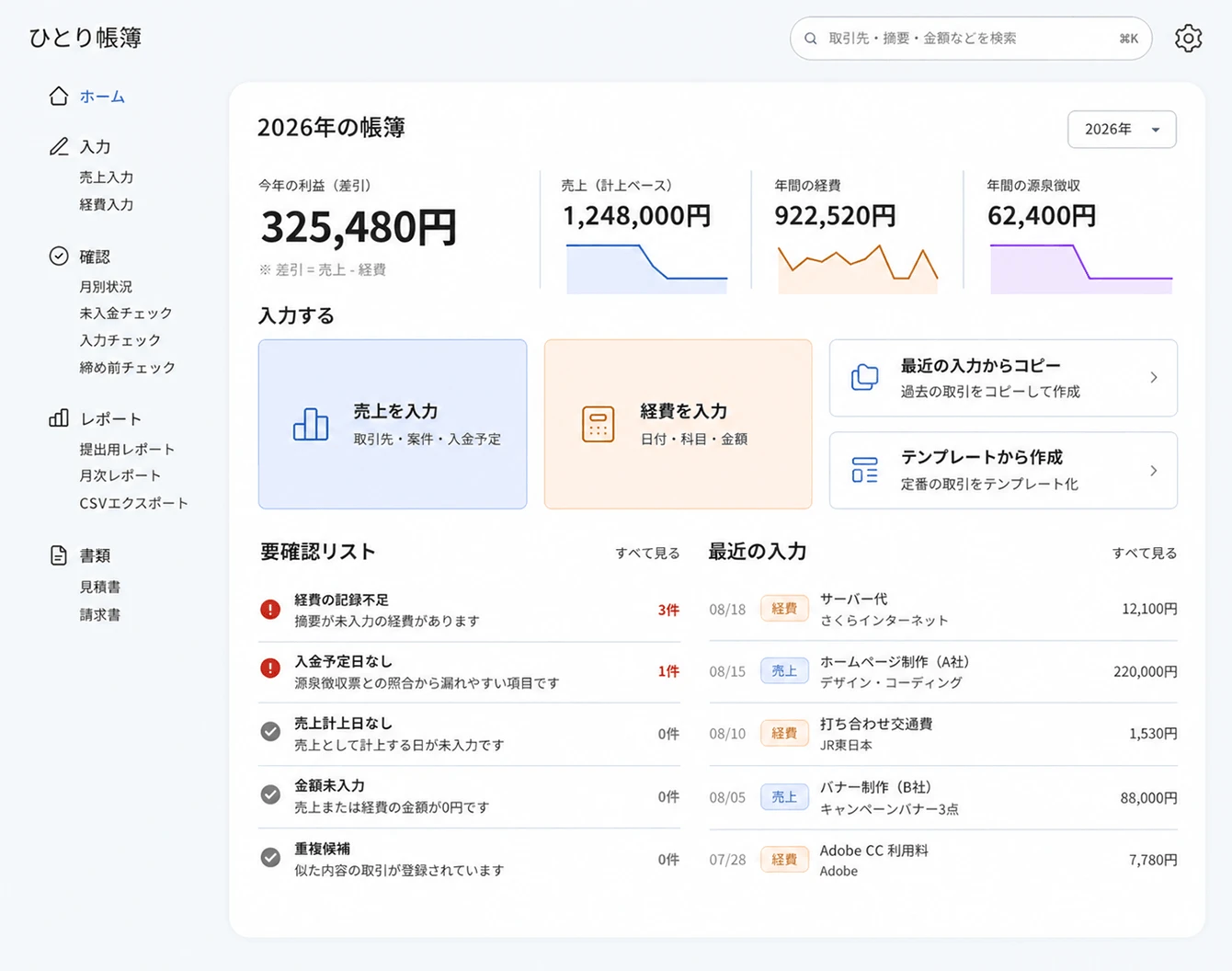Click the レポート section header in sidebar

coord(110,419)
